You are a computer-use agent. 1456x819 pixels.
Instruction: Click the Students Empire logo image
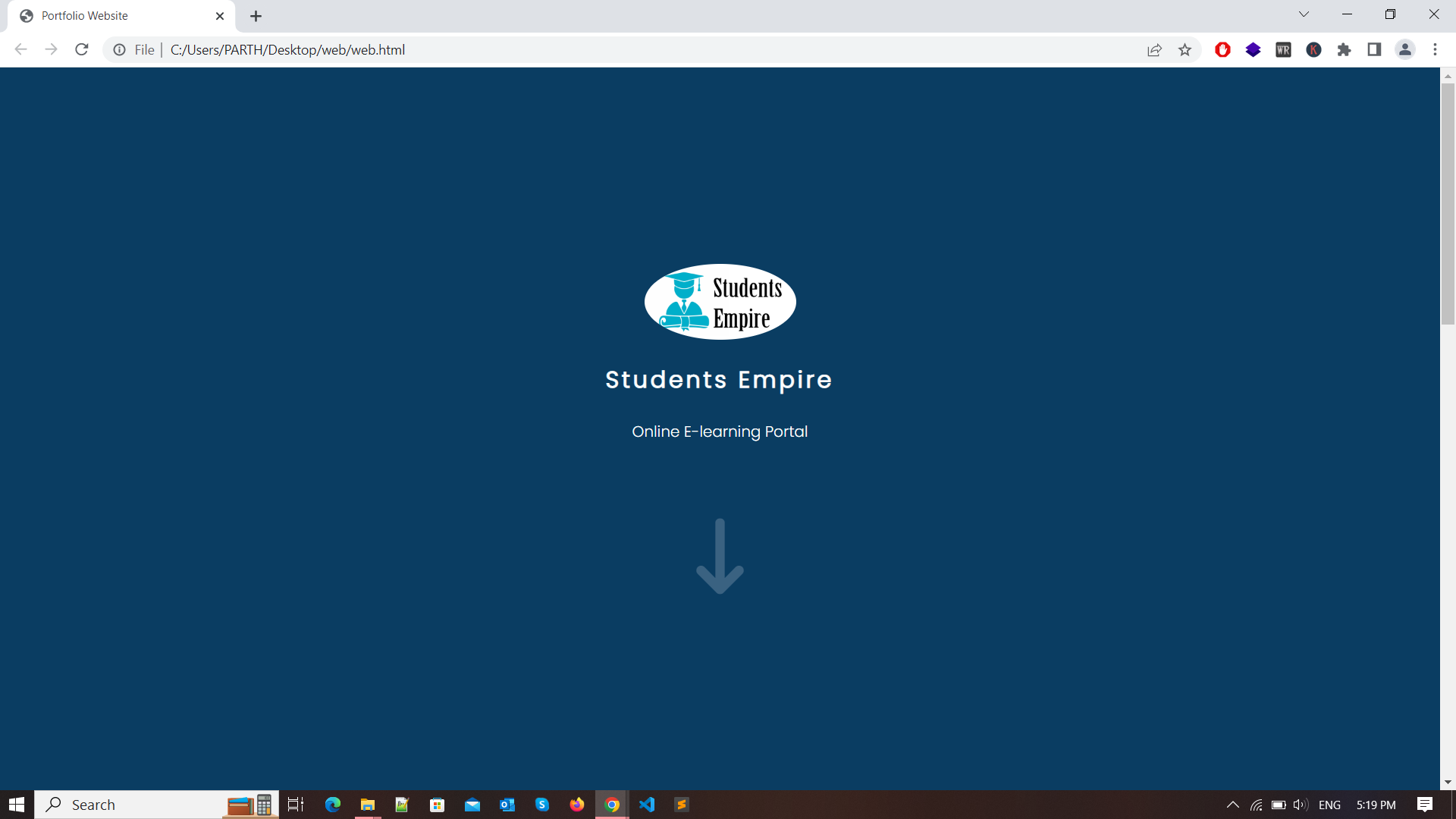pos(720,302)
